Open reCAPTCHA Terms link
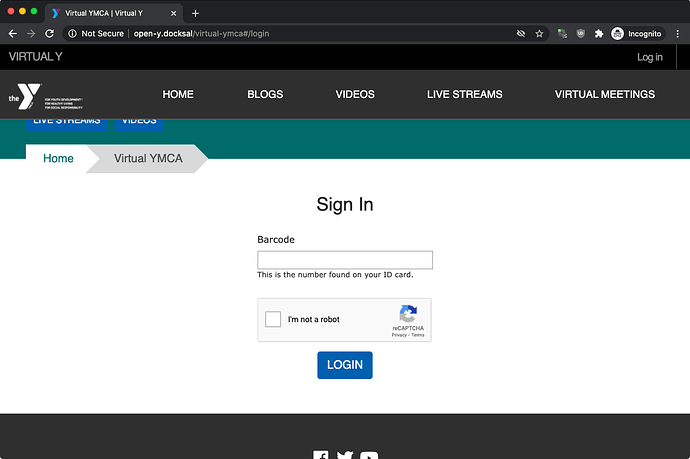 [x=418, y=335]
